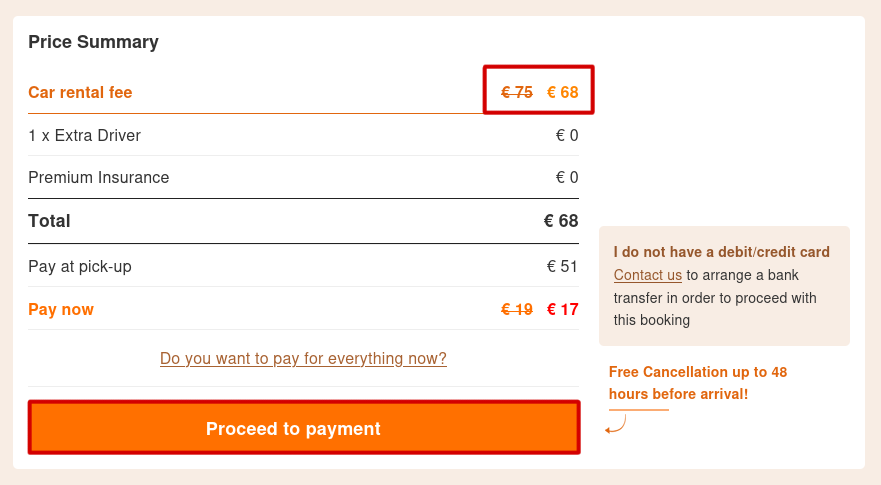Viewport: 881px width, 485px height.
Task: Click the Pay now label
Action: pyautogui.click(x=61, y=309)
